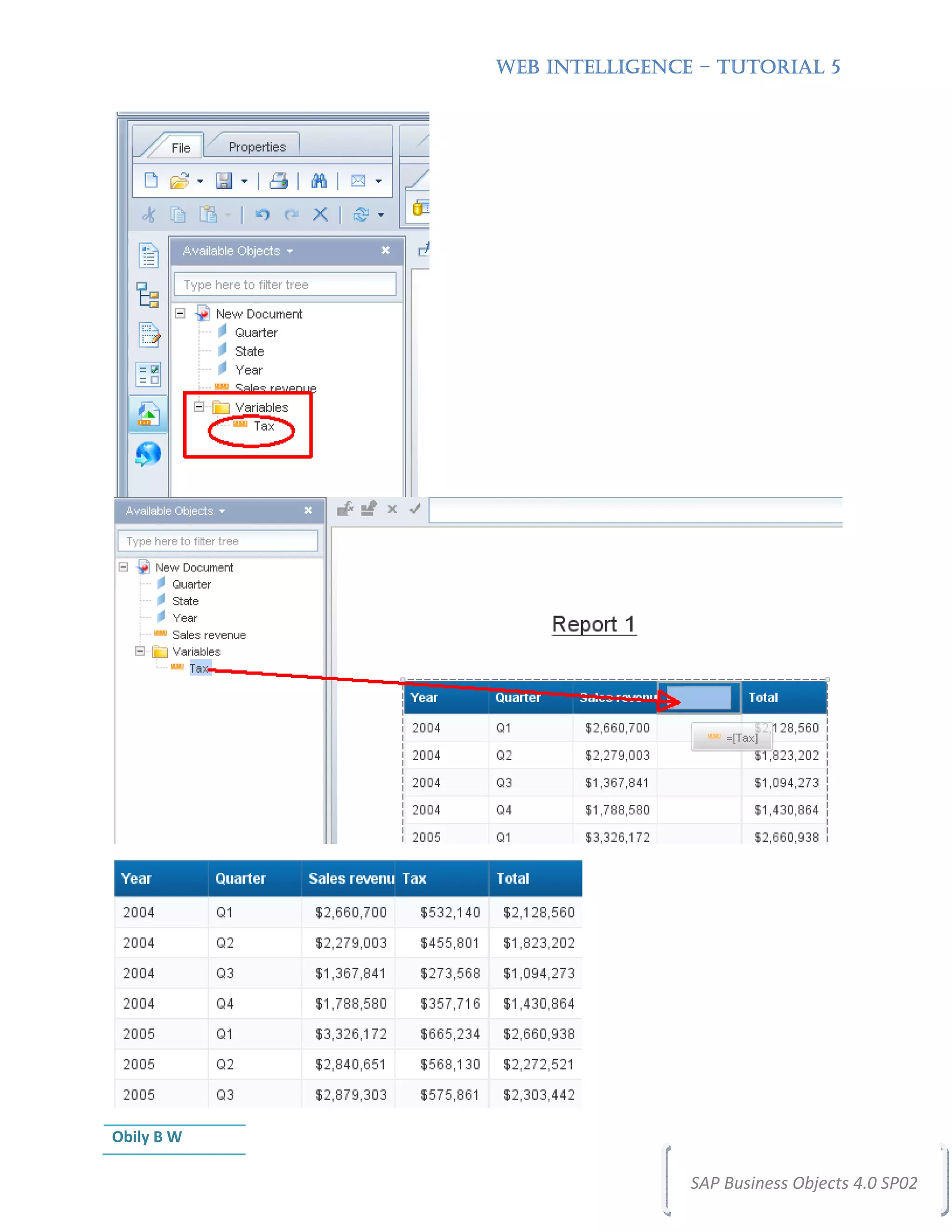The image size is (952, 1232).
Task: Open the Save options dropdown arrow
Action: (x=244, y=182)
